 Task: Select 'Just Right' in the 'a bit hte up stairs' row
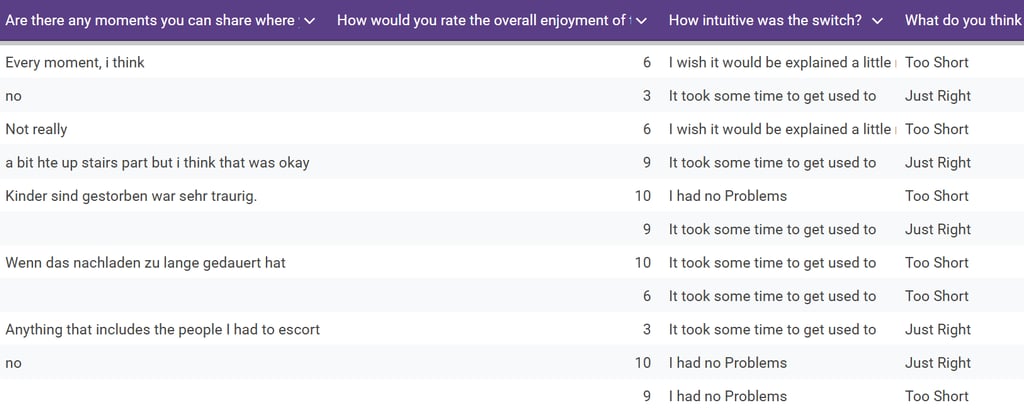(x=937, y=162)
